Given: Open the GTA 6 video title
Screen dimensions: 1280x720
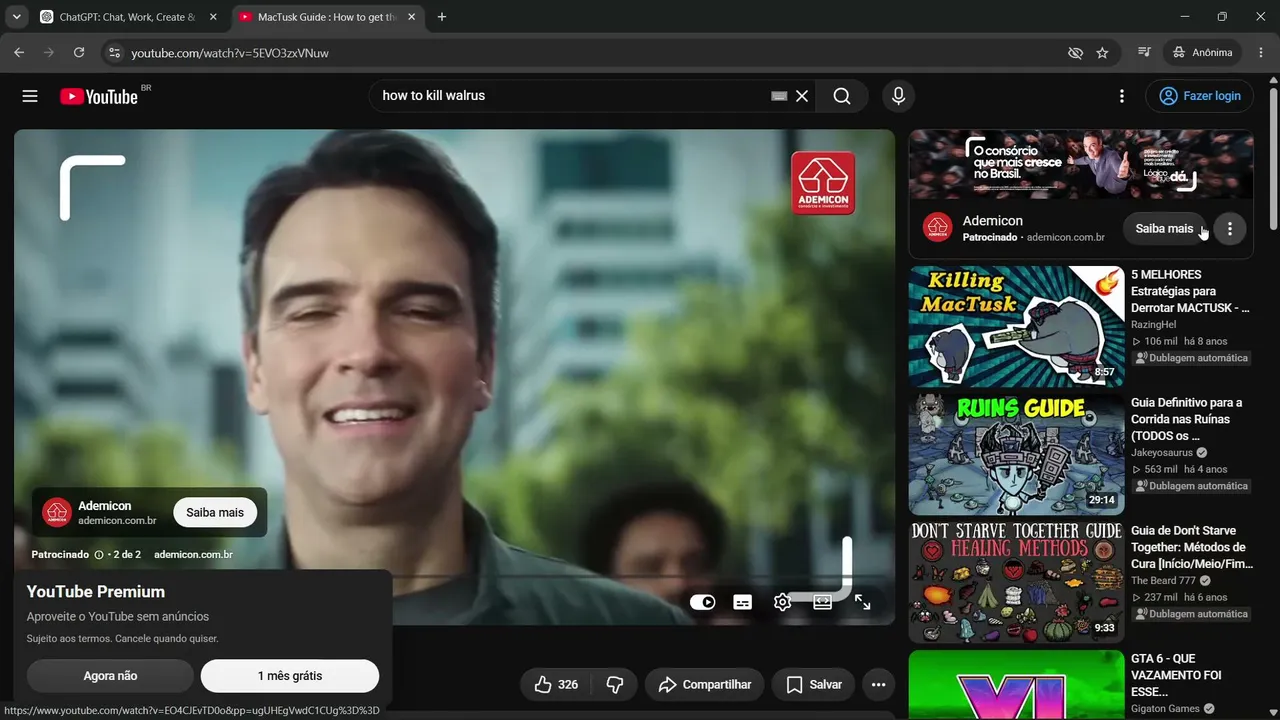Looking at the screenshot, I should 1176,675.
